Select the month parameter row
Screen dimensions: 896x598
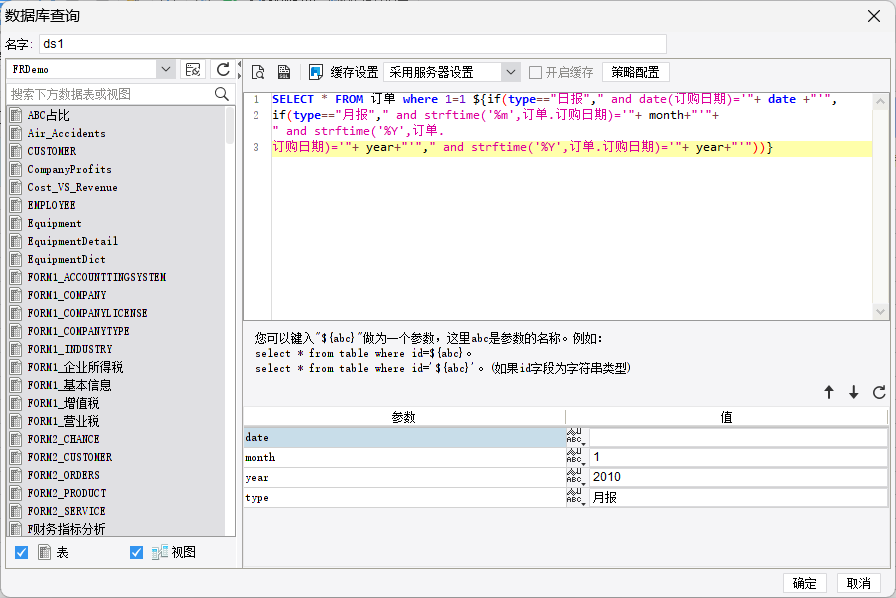tap(405, 457)
